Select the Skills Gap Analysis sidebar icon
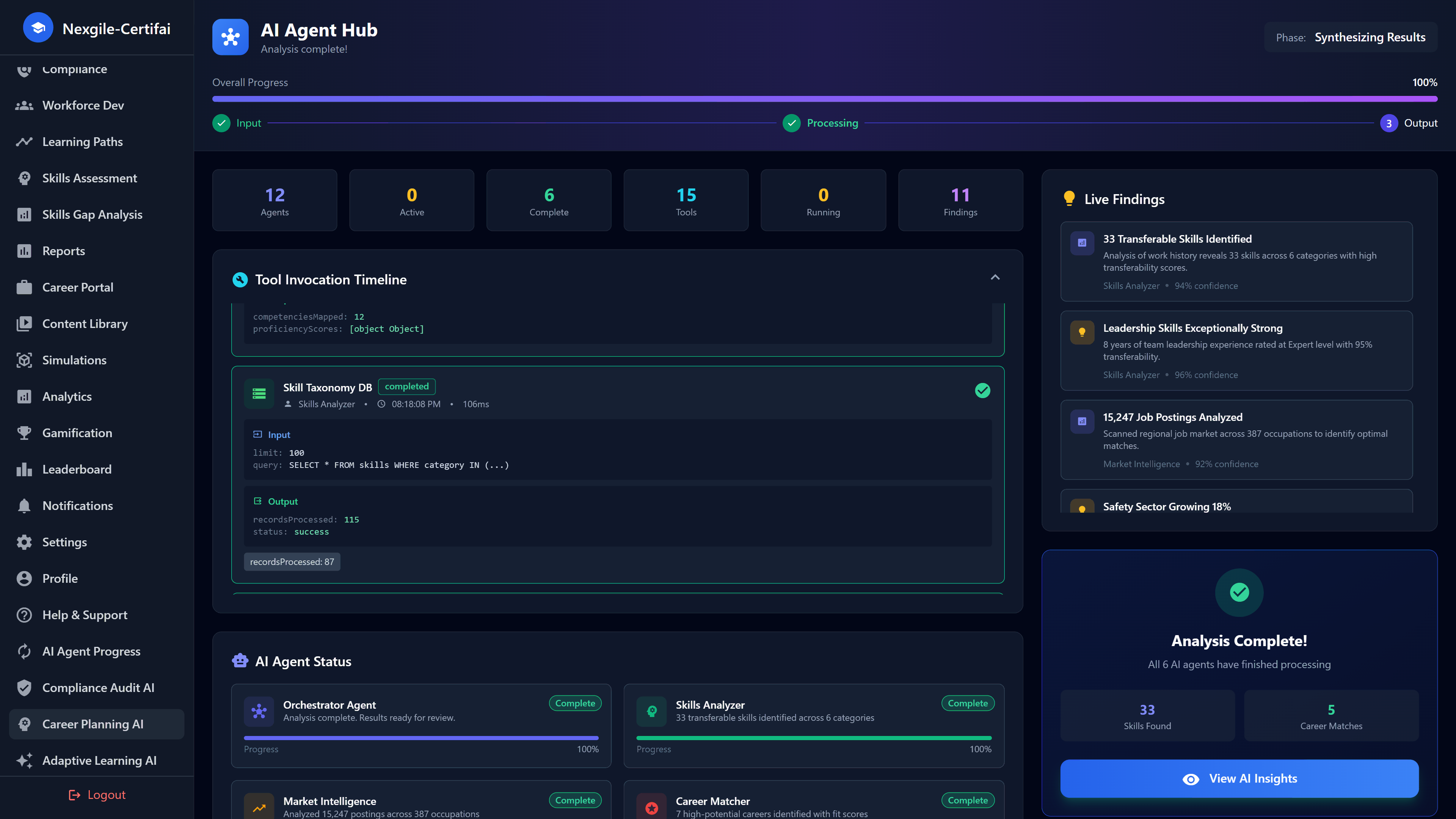This screenshot has width=1456, height=819. pos(24,214)
